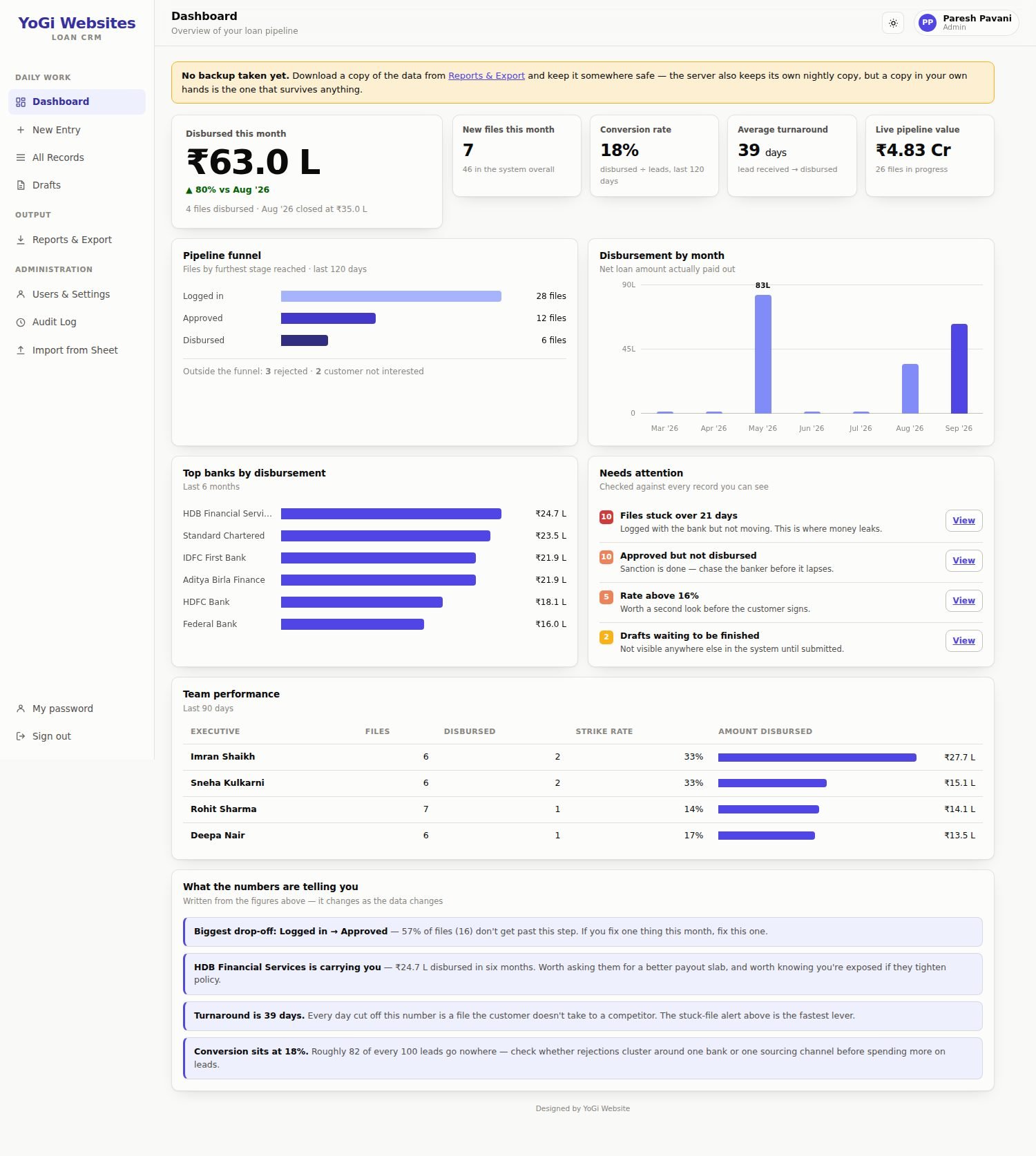Click the Logged in funnel bar
1036x1156 pixels.
tap(391, 296)
